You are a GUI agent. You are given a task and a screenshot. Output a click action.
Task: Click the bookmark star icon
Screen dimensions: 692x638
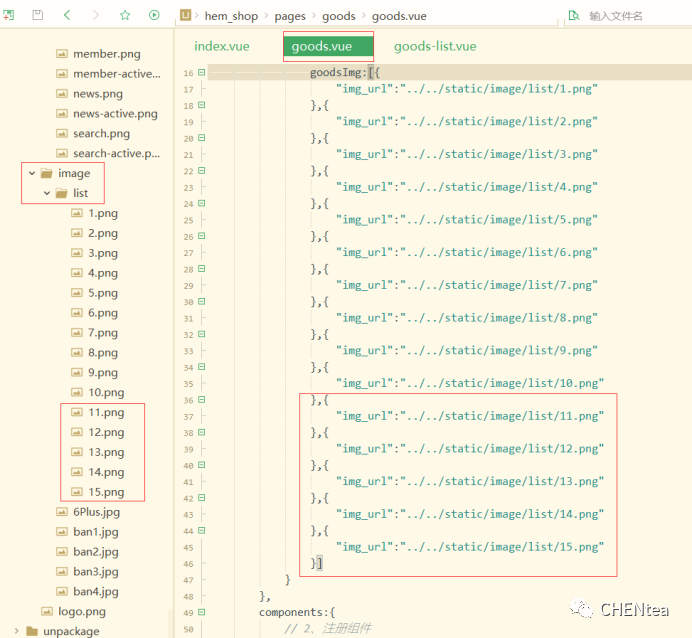tap(125, 15)
